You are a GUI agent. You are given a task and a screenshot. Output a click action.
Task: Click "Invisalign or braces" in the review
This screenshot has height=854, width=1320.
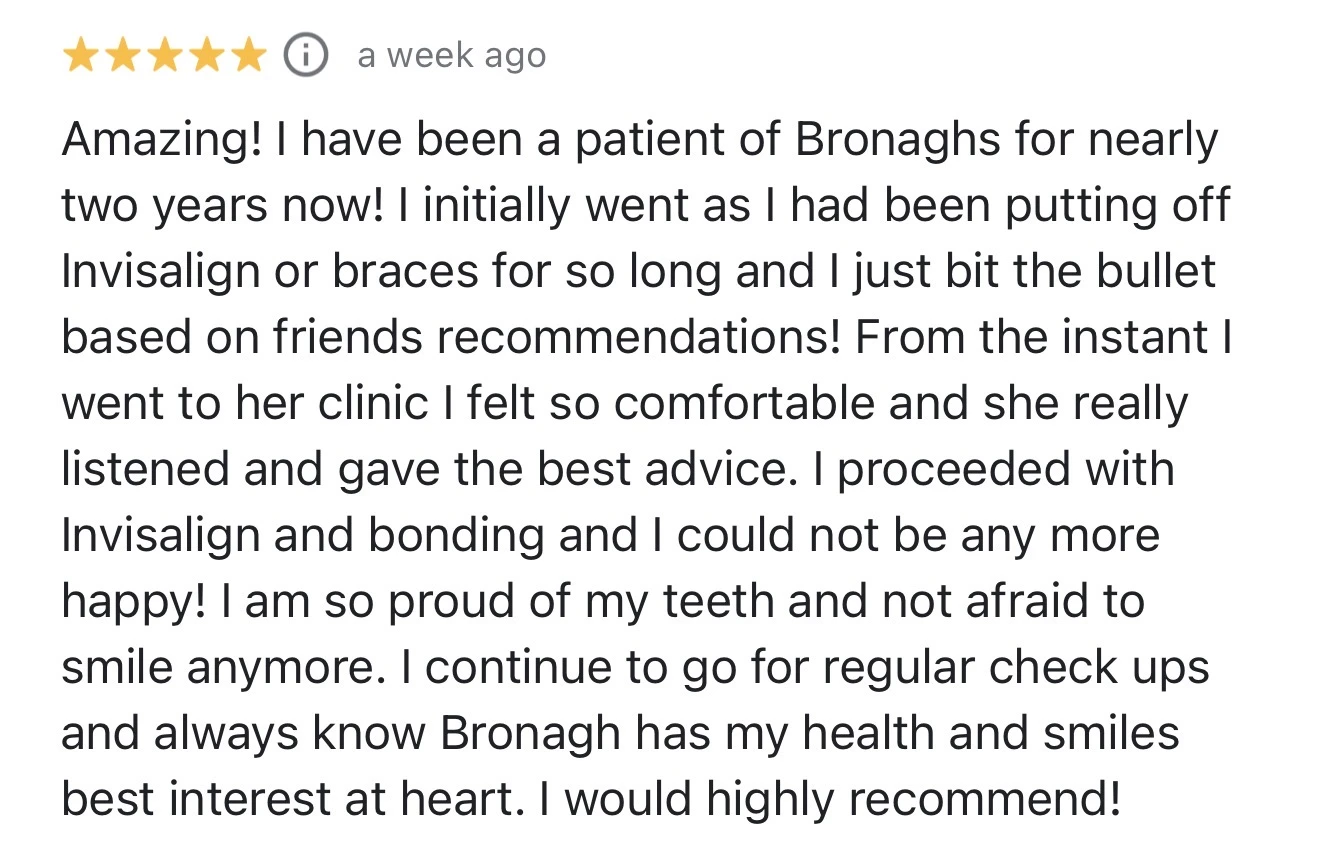tap(270, 272)
